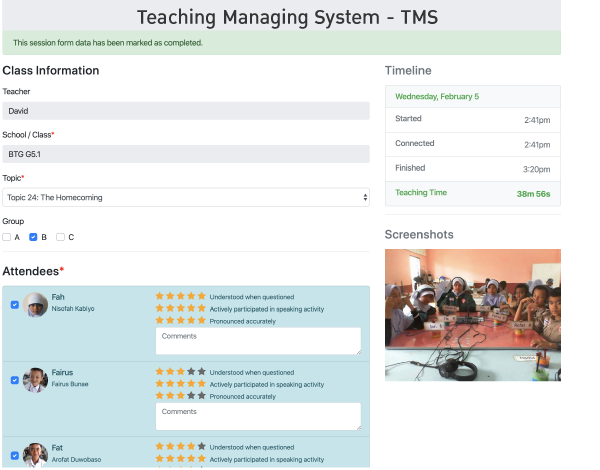Set Fairus's pronunciation rating to four stars
Screen dimensions: 600x470
tap(191, 396)
